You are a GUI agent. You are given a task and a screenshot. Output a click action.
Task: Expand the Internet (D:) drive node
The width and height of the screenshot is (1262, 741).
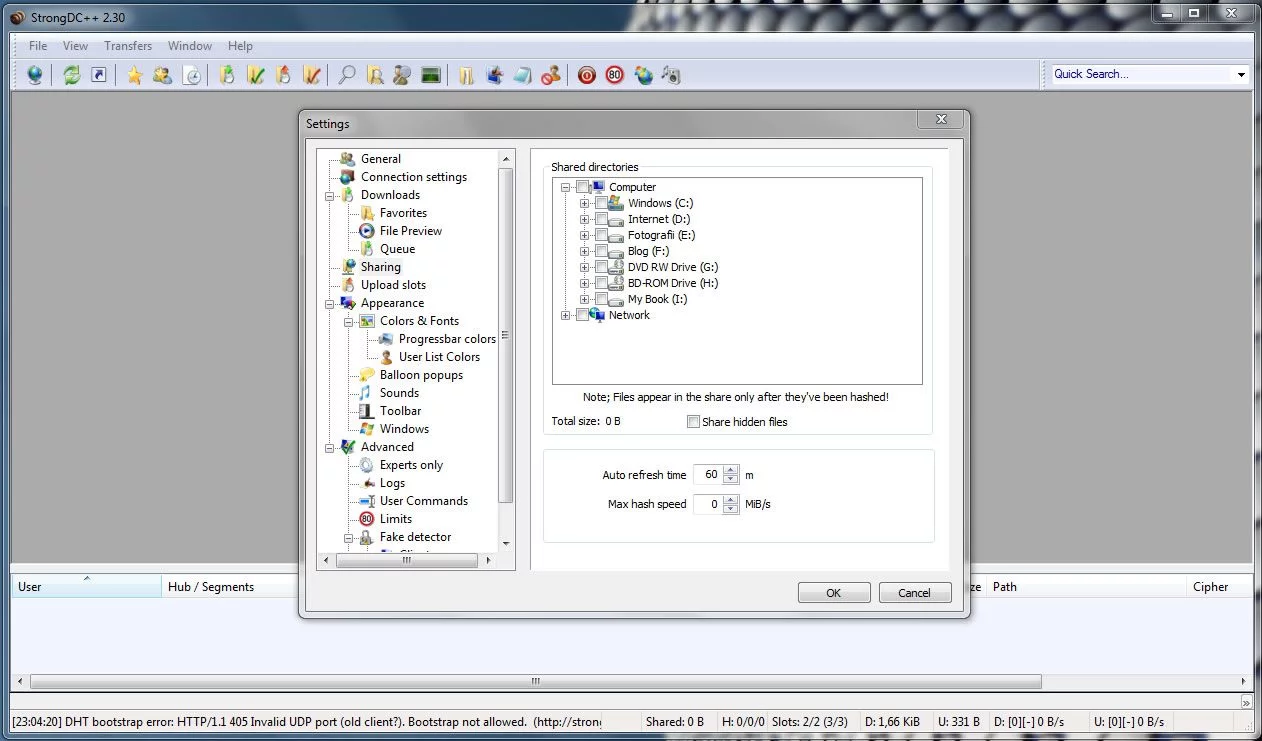pos(585,219)
